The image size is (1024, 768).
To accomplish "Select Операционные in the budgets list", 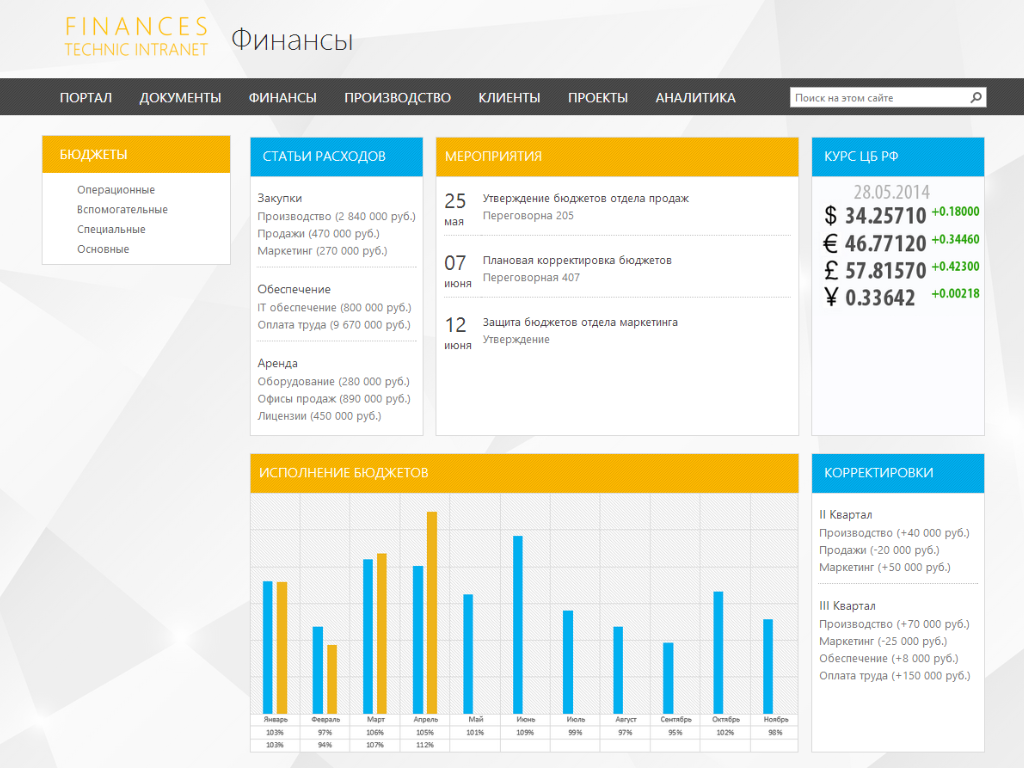I will tap(116, 190).
